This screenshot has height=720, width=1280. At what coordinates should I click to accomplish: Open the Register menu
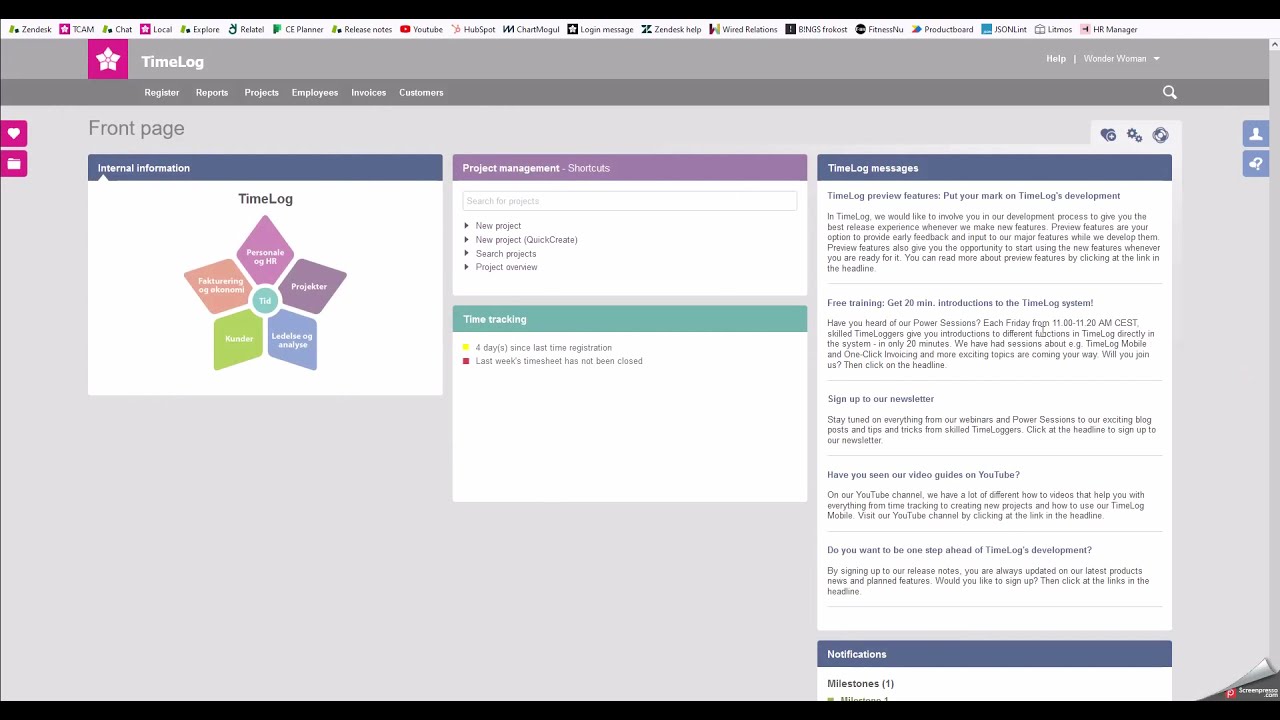[x=162, y=92]
